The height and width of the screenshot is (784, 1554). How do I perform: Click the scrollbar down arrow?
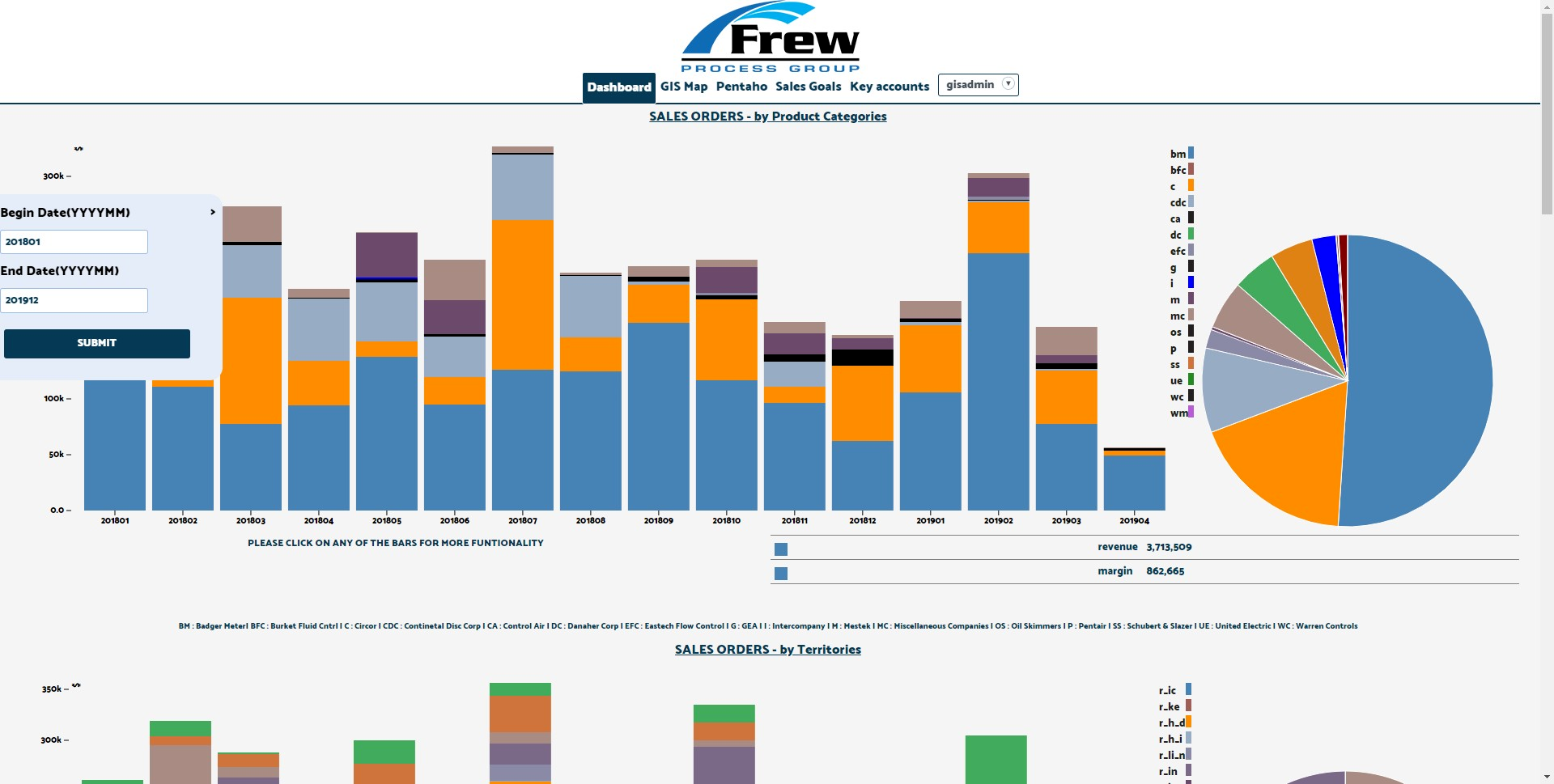pyautogui.click(x=1547, y=777)
